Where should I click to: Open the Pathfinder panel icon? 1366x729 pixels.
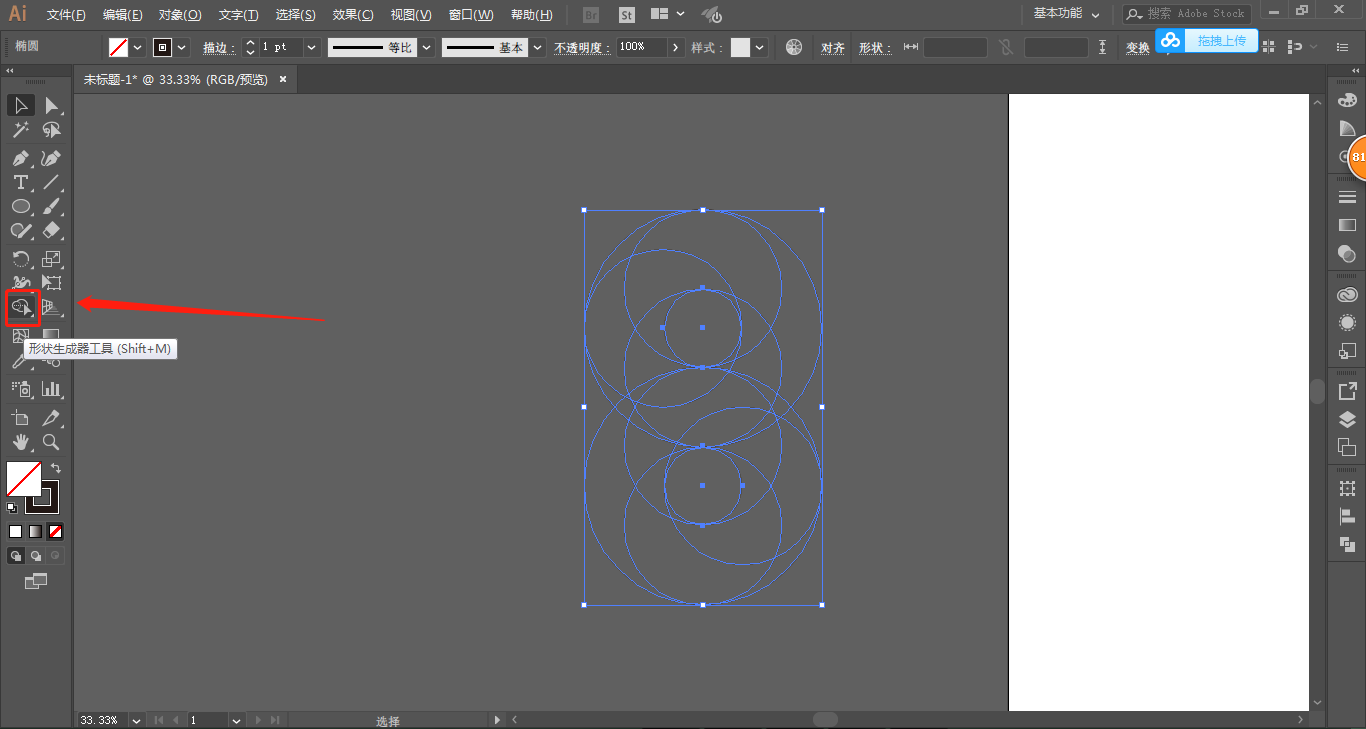point(1347,545)
